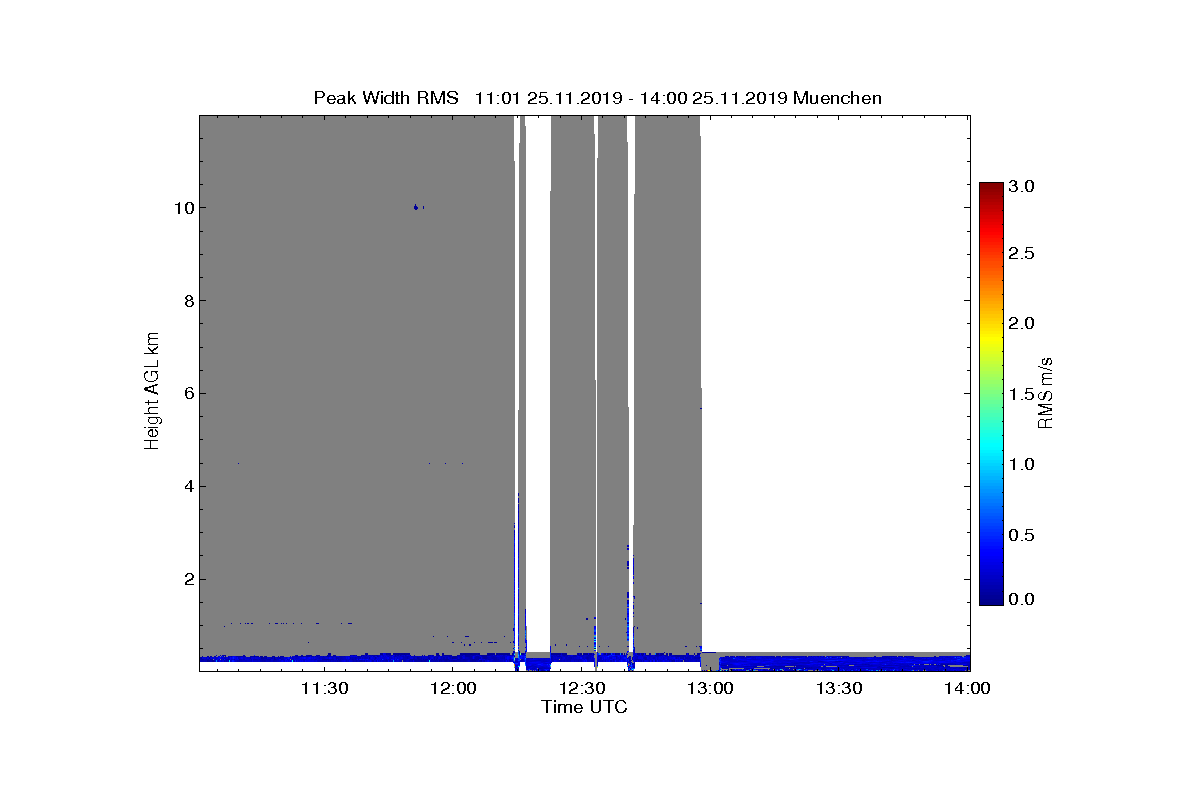
Task: Click the colorbar value 0.0
Action: pos(1021,599)
